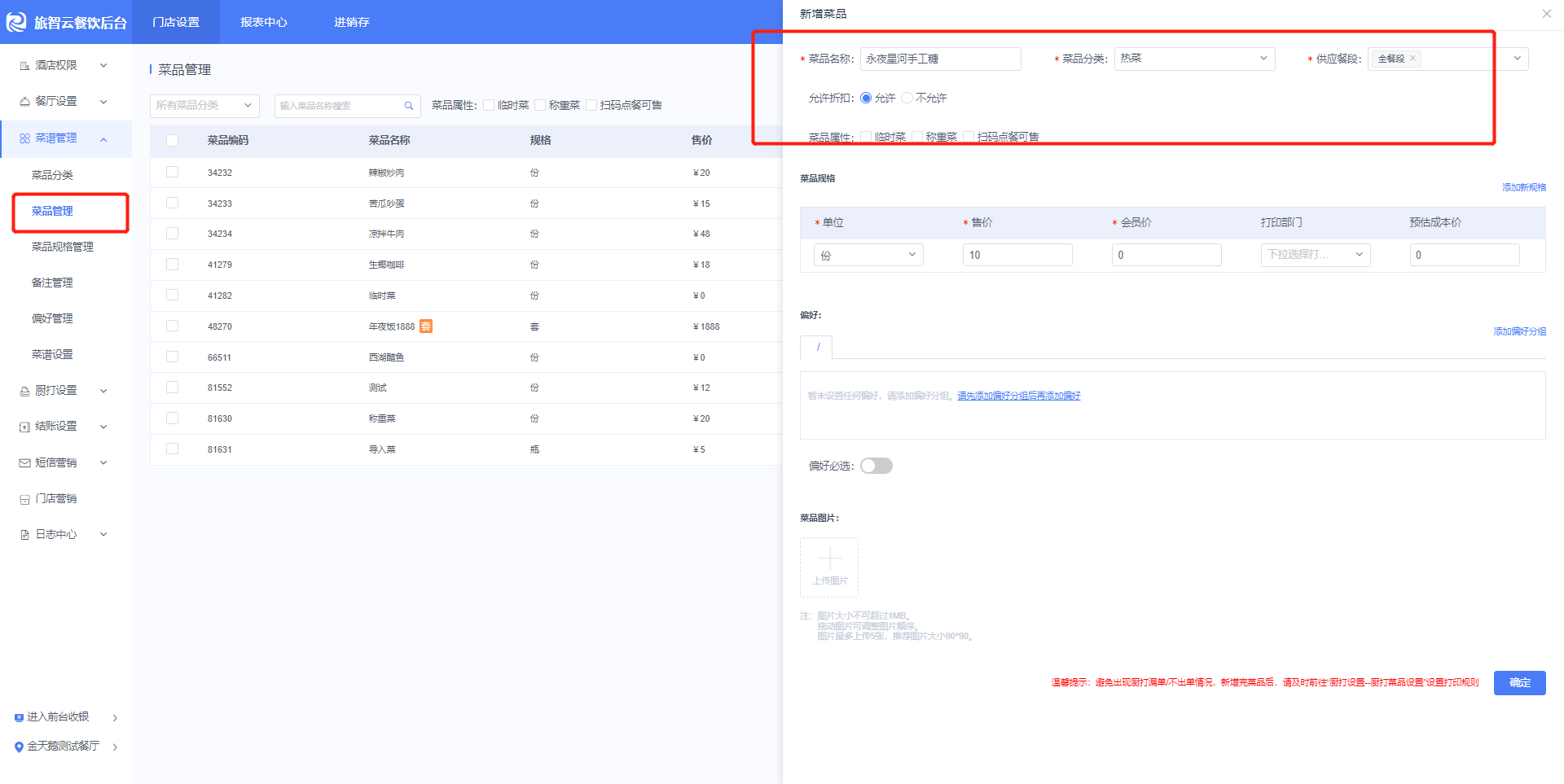
Task: Select the 允许 discount radio button
Action: [866, 98]
